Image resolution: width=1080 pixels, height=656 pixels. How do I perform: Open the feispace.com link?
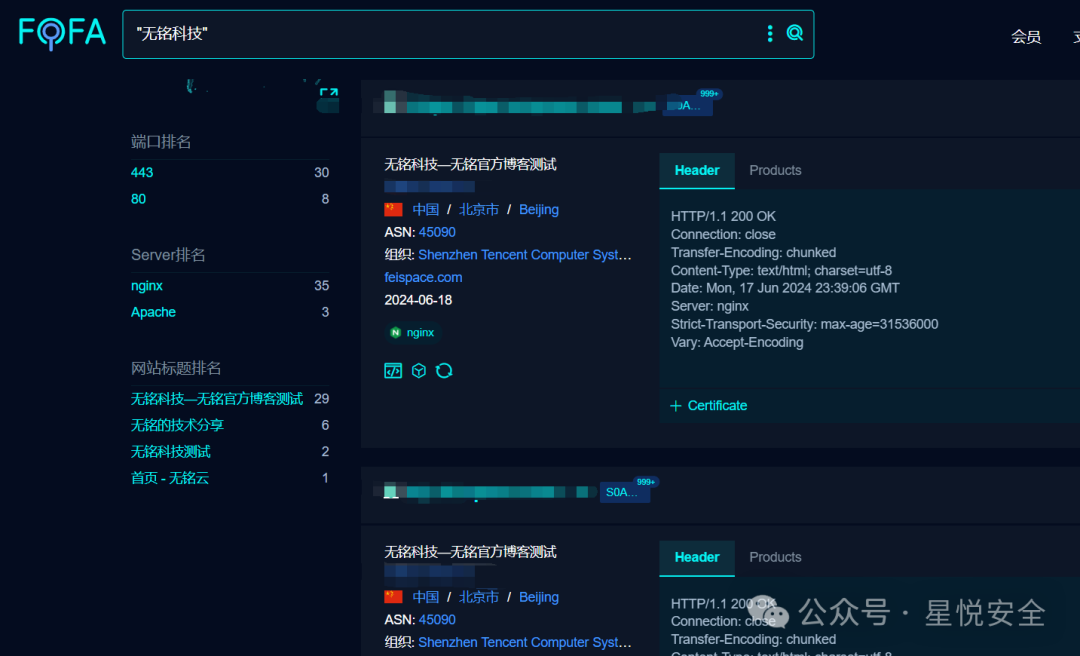[x=423, y=277]
